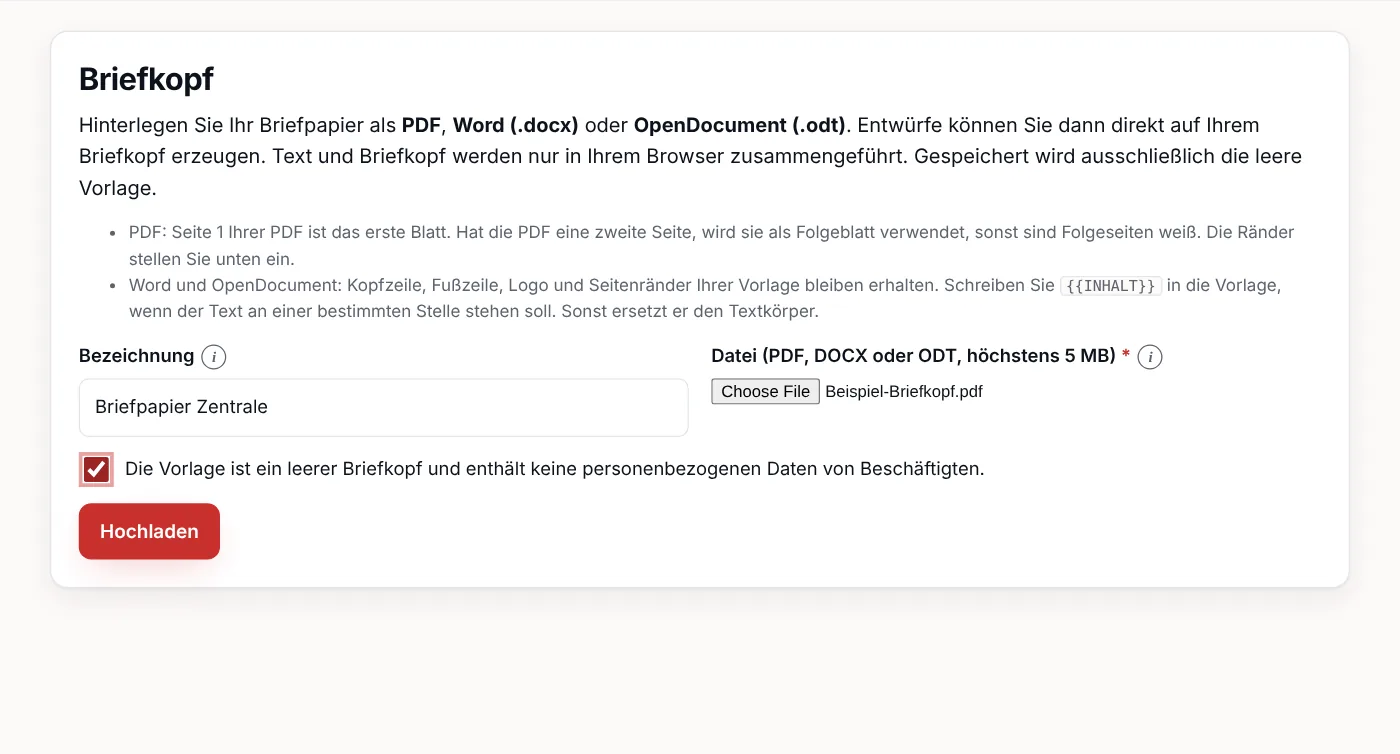Focus the Bezeichnung field containing Briefpapier Zentrale
Image resolution: width=1400 pixels, height=754 pixels.
384,407
